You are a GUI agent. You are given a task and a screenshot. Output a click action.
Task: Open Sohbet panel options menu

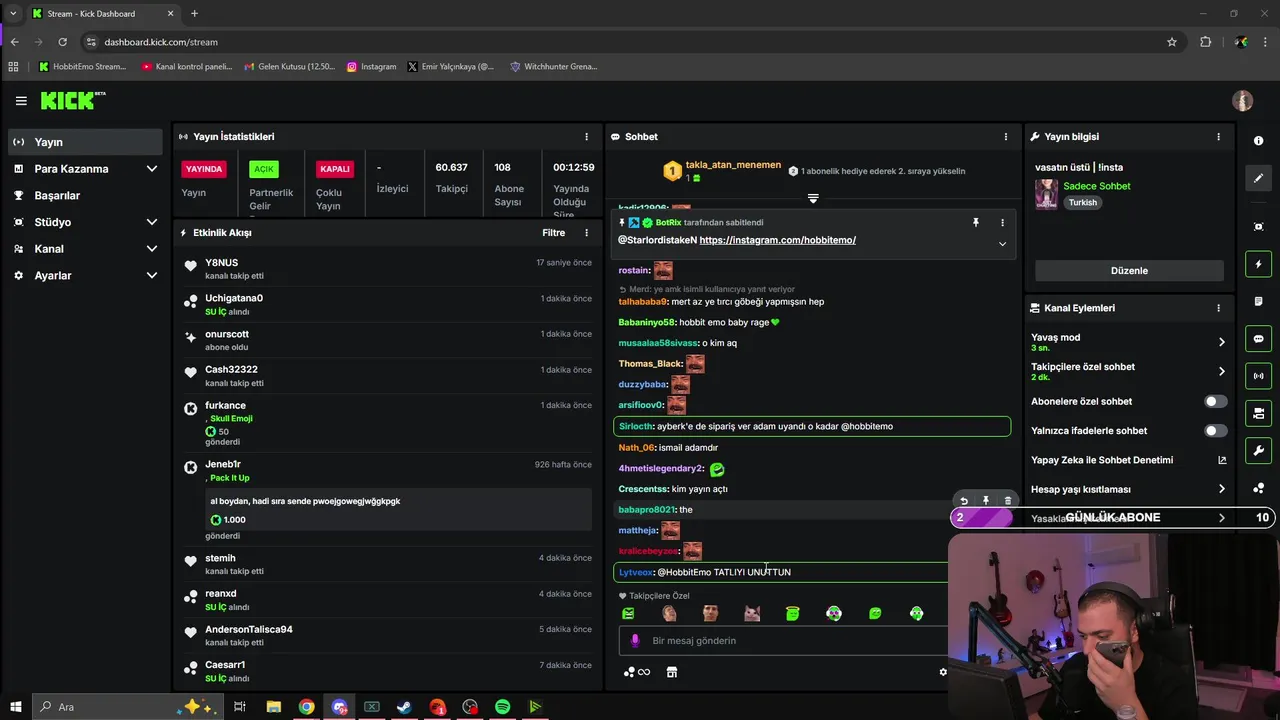click(1006, 137)
